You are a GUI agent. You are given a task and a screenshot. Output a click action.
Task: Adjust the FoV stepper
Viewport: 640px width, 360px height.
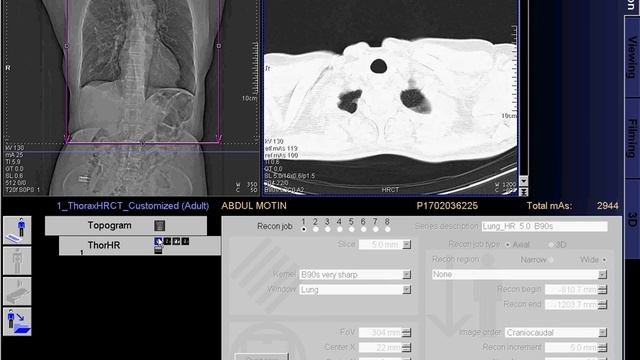pyautogui.click(x=407, y=333)
